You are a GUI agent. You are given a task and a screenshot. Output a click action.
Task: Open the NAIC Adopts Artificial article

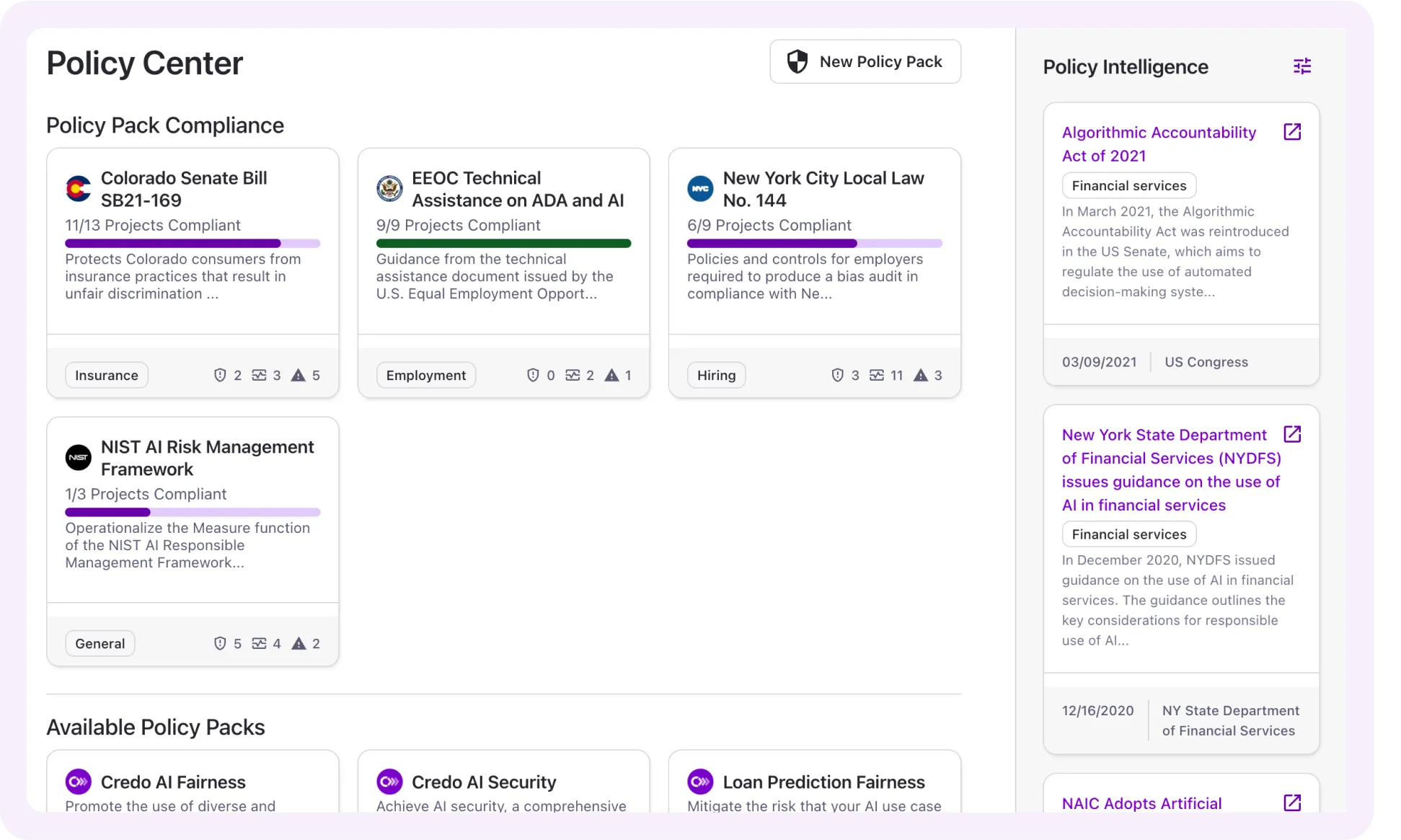(x=1141, y=803)
